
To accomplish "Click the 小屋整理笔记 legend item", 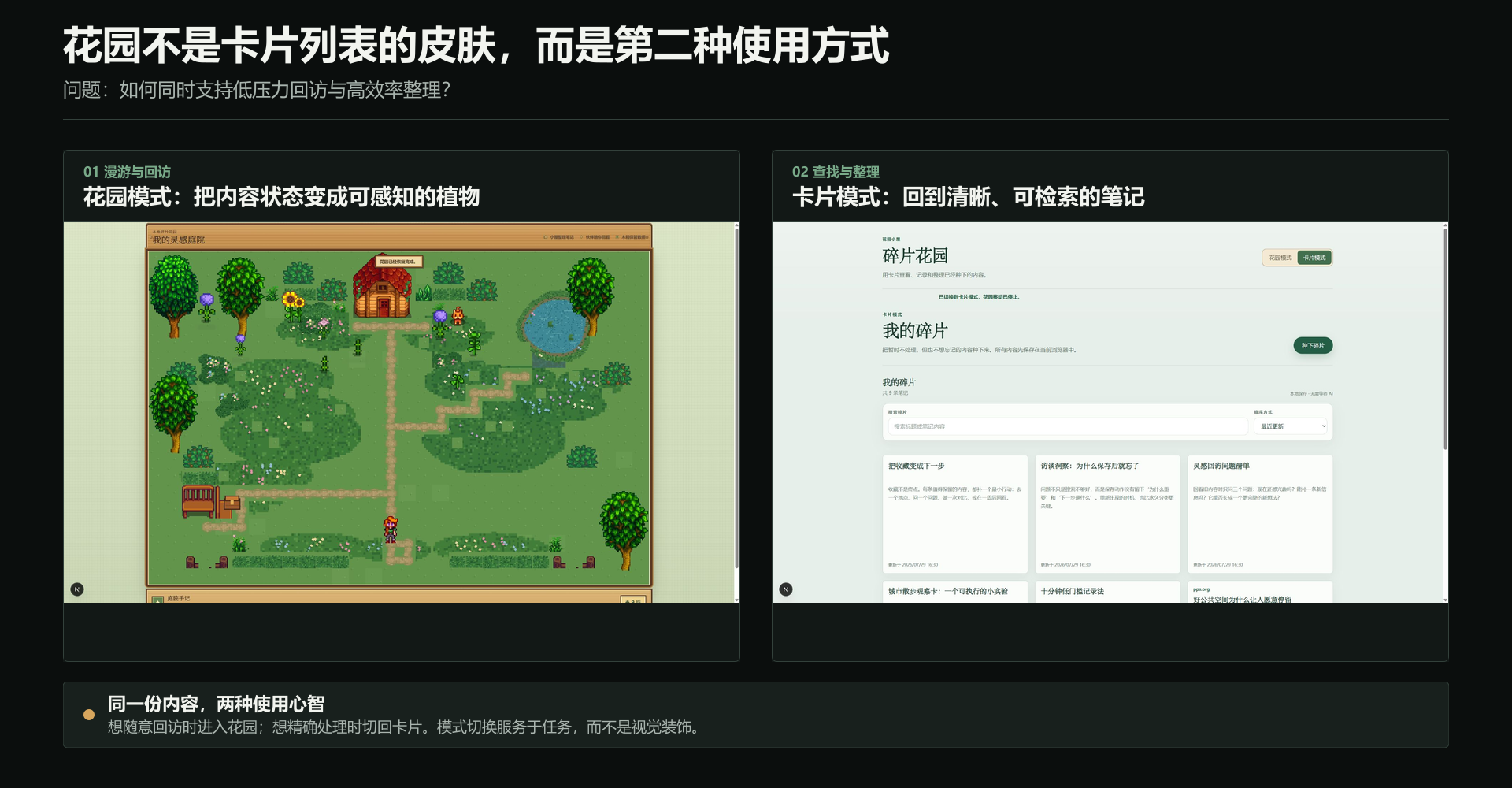I will coord(558,237).
